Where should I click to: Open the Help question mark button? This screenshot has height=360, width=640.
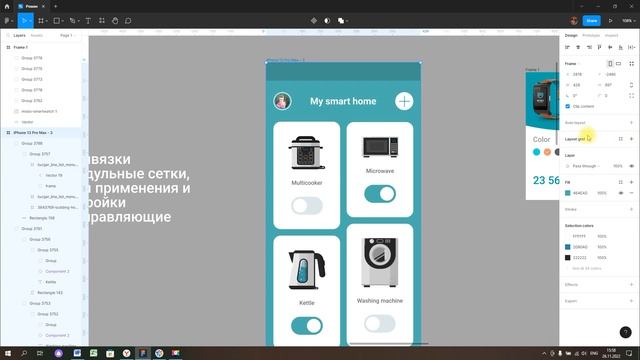(625, 332)
